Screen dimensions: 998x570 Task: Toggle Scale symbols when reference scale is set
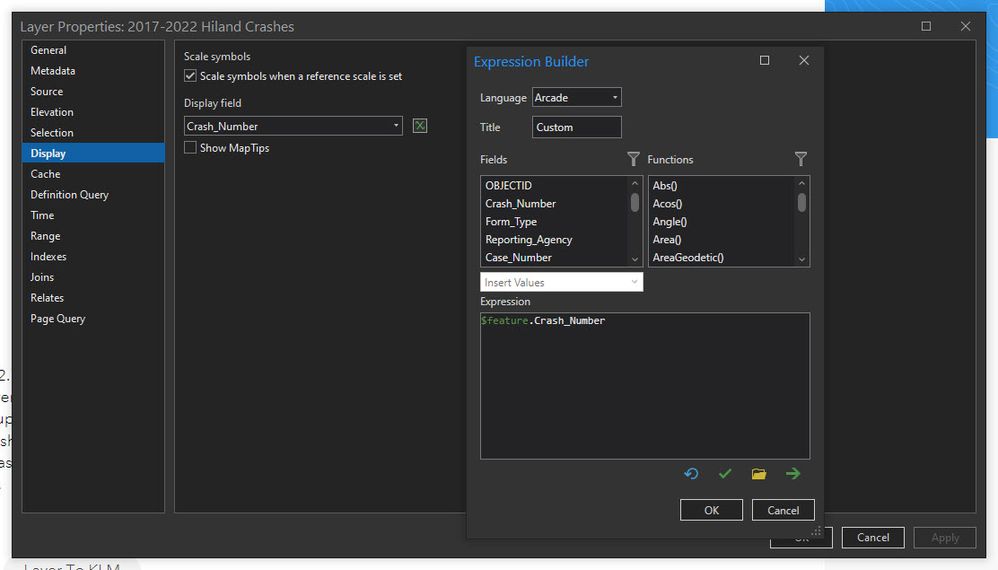[x=190, y=76]
